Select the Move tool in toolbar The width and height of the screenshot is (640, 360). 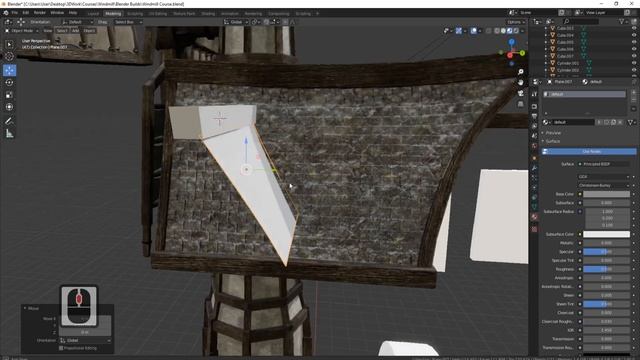tap(9, 70)
